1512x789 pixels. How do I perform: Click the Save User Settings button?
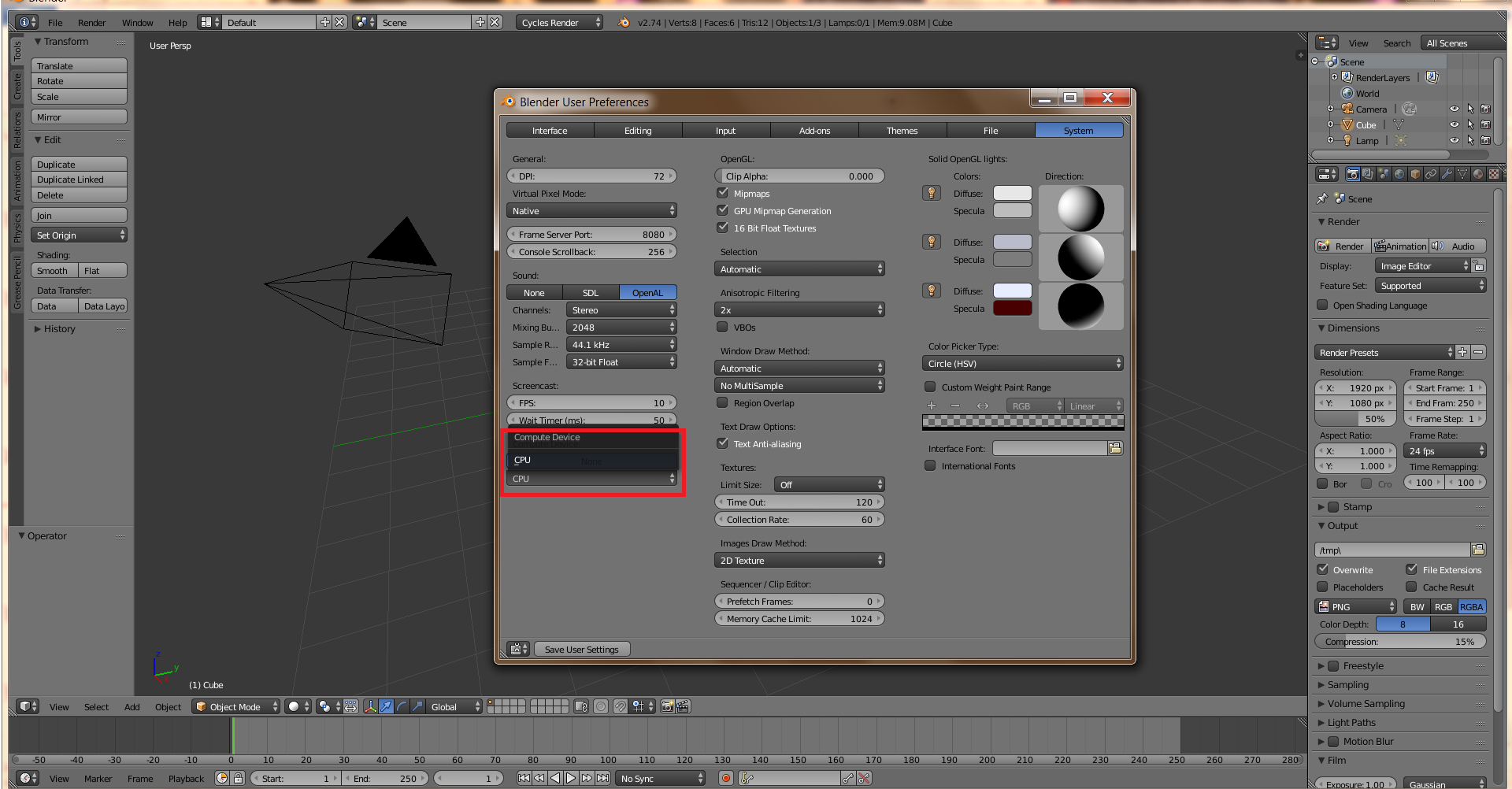point(581,650)
